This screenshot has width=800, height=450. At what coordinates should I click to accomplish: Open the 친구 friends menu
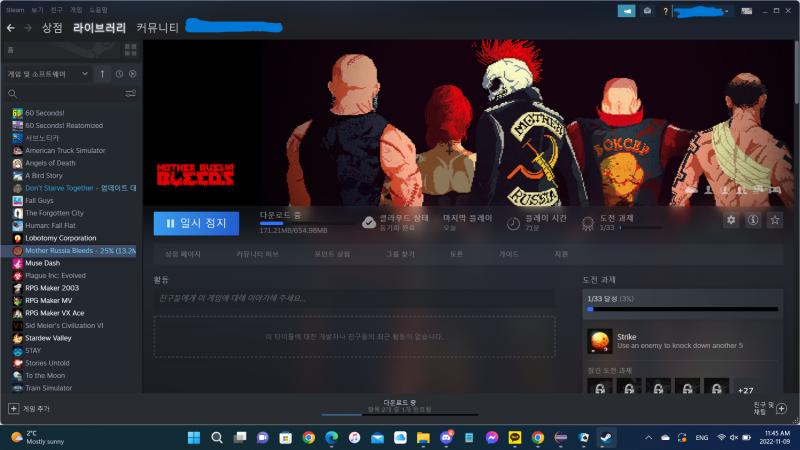(57, 10)
